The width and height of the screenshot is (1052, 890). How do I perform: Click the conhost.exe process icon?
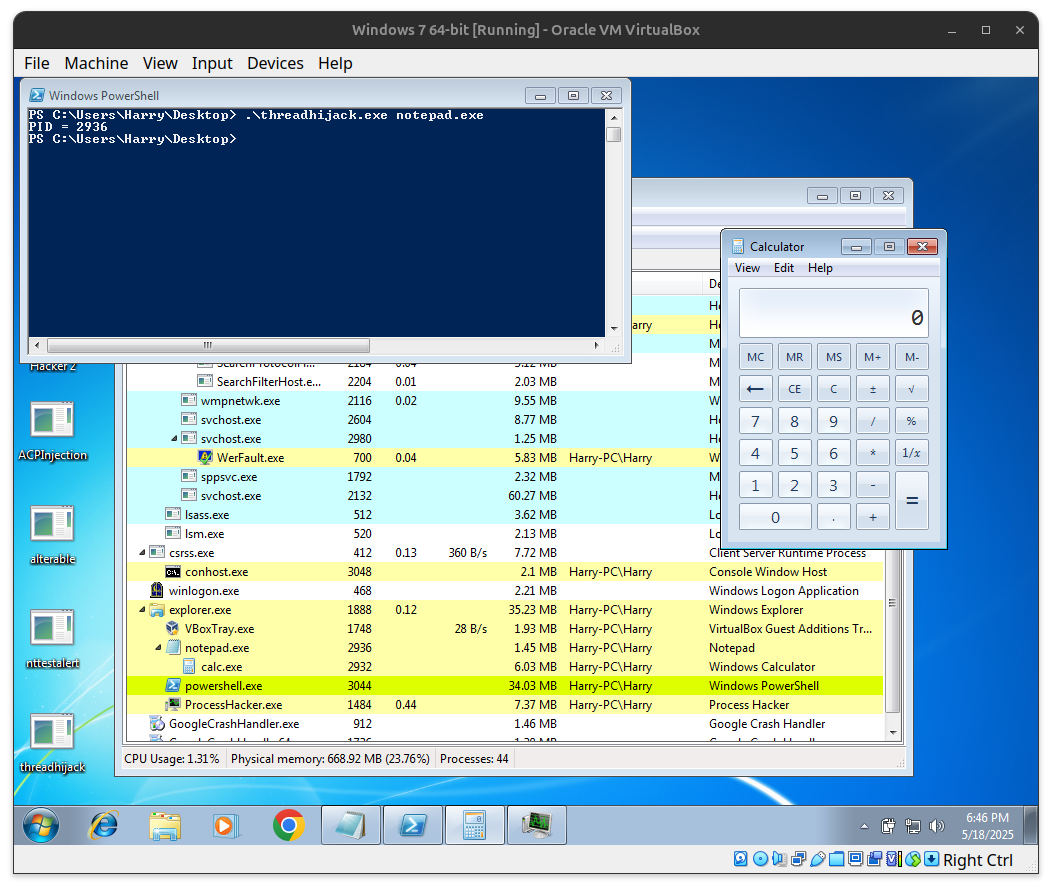173,571
